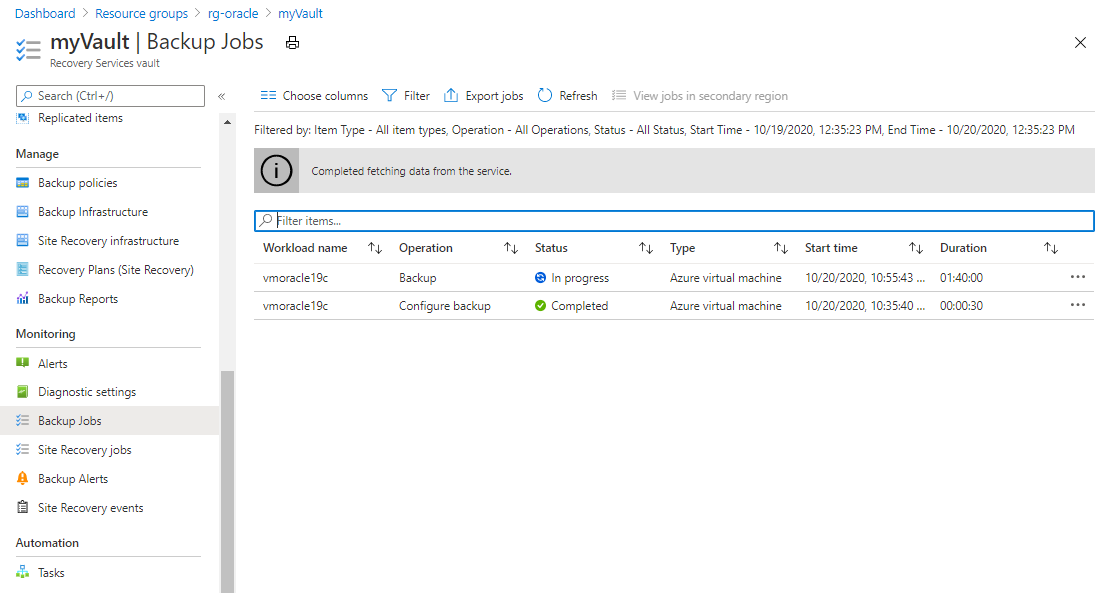Select Backup Infrastructure in Manage section
Image resolution: width=1103 pixels, height=593 pixels.
[92, 212]
